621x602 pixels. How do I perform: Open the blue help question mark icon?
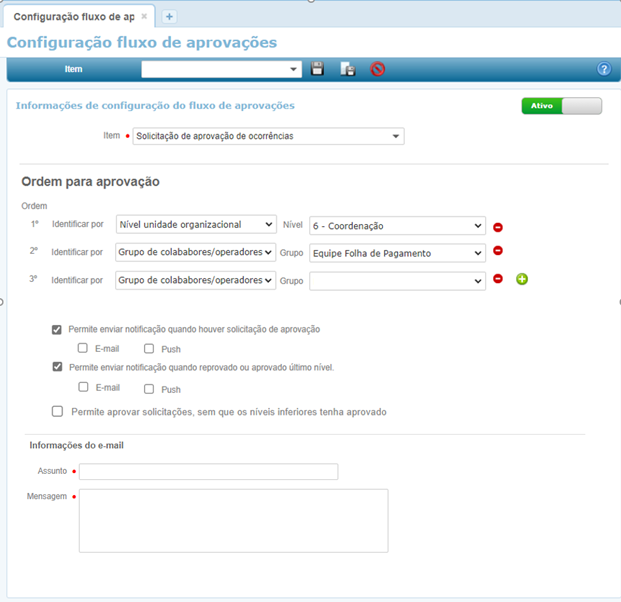click(x=604, y=69)
